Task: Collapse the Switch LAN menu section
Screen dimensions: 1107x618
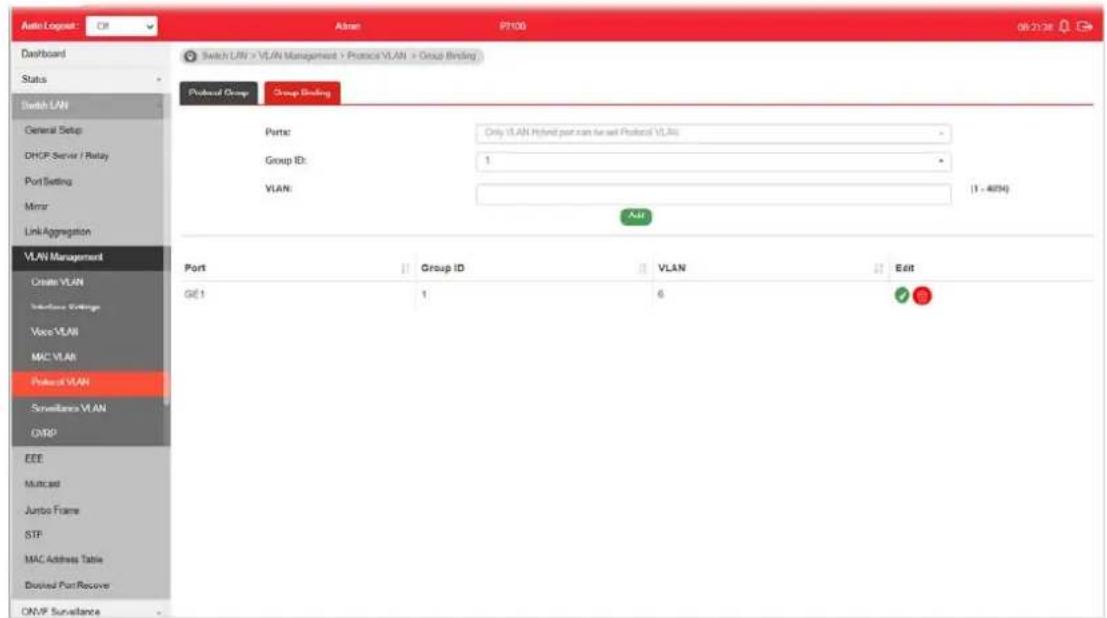Action: click(90, 105)
